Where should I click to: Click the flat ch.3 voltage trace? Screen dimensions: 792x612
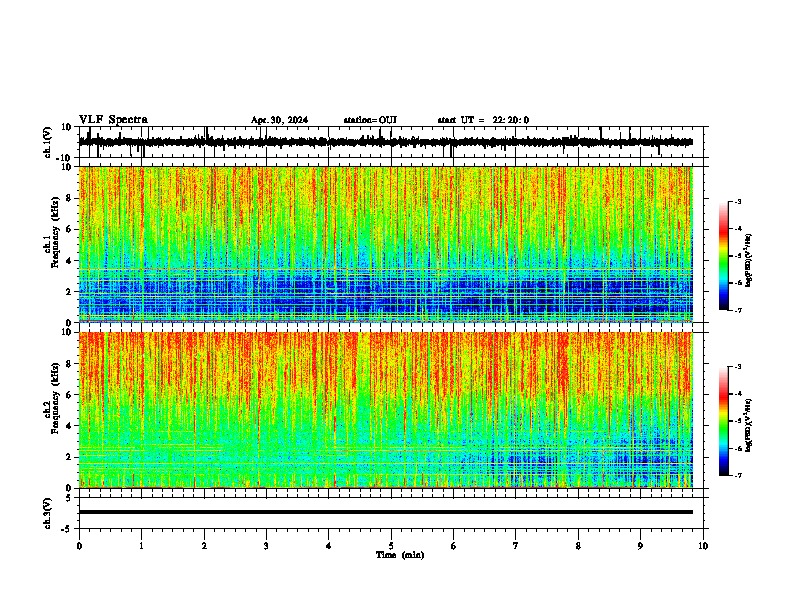386,512
